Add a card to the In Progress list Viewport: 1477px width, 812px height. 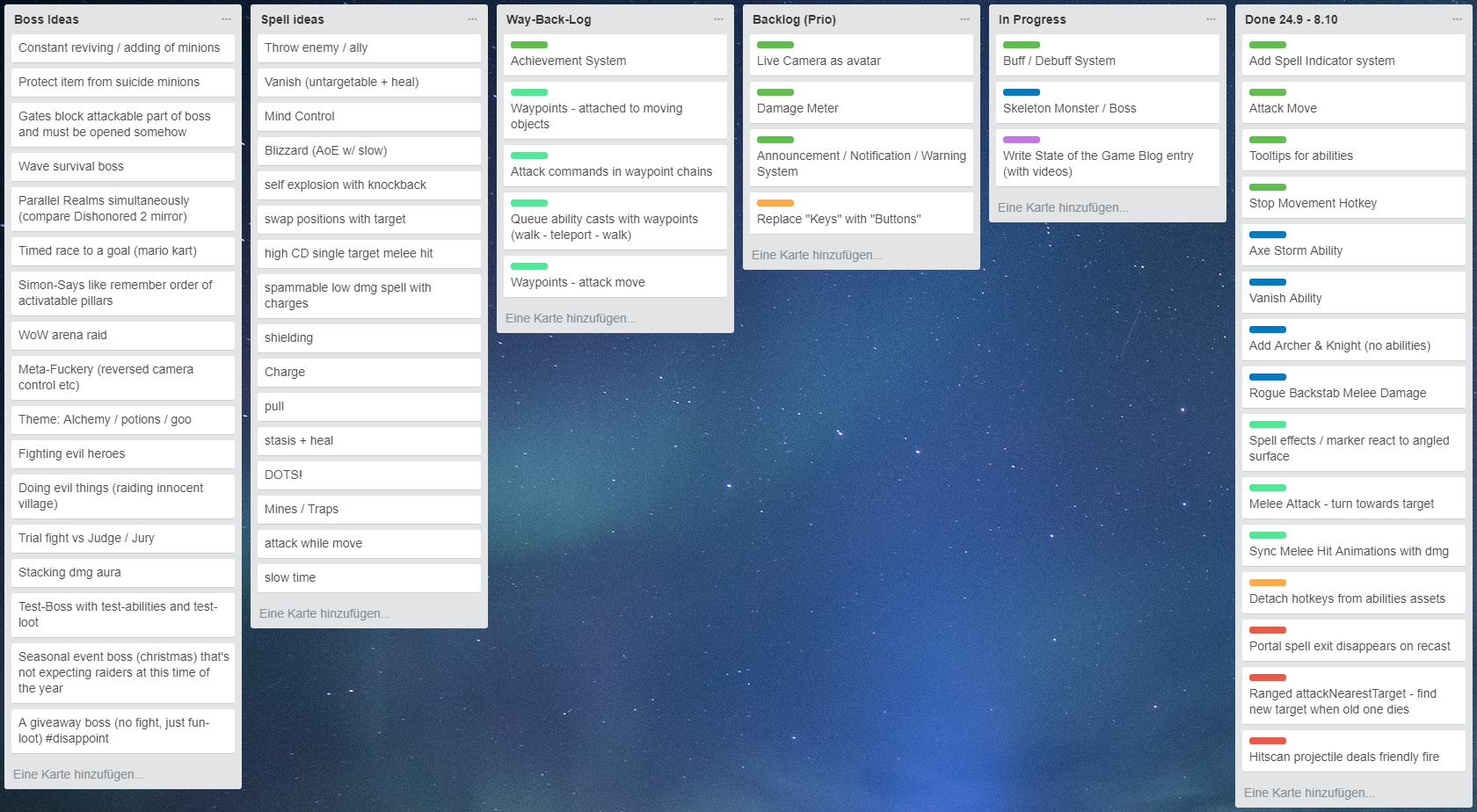coord(1063,207)
